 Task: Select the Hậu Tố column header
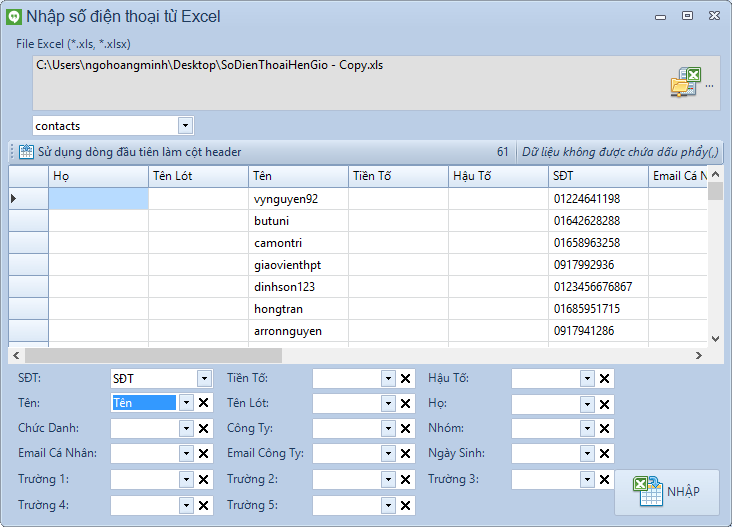(498, 176)
